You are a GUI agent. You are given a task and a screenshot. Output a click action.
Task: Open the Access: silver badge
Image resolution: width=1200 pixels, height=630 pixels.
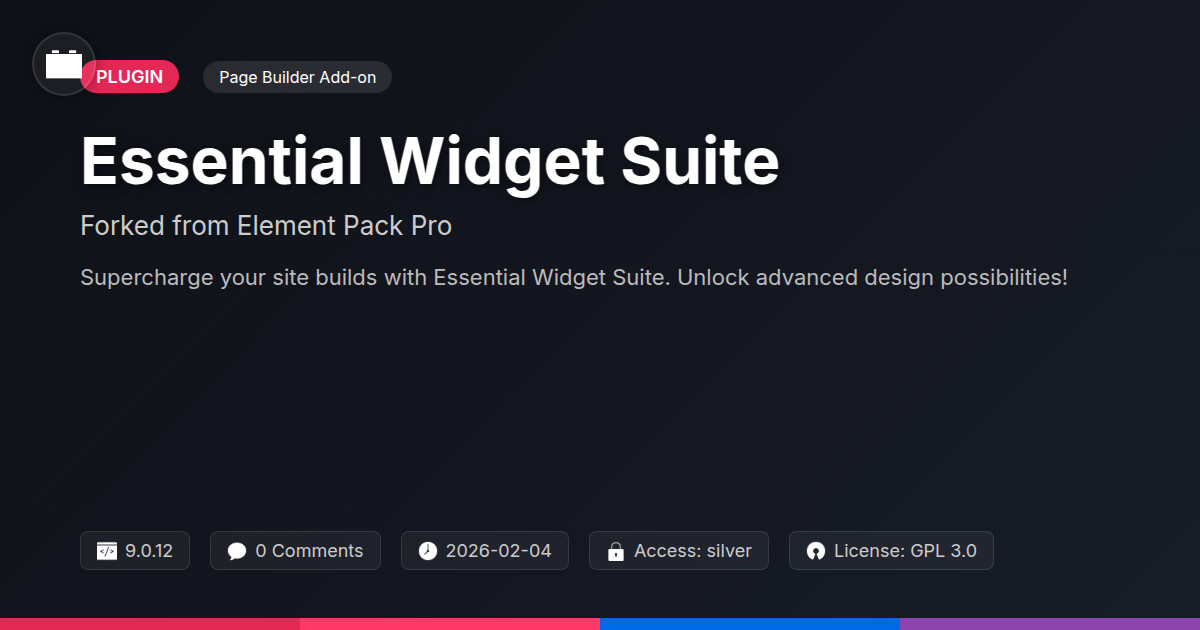click(679, 551)
